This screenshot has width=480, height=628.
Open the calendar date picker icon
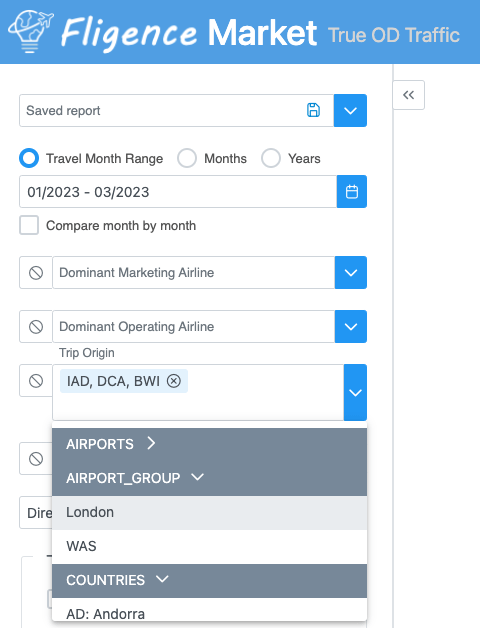(x=352, y=191)
